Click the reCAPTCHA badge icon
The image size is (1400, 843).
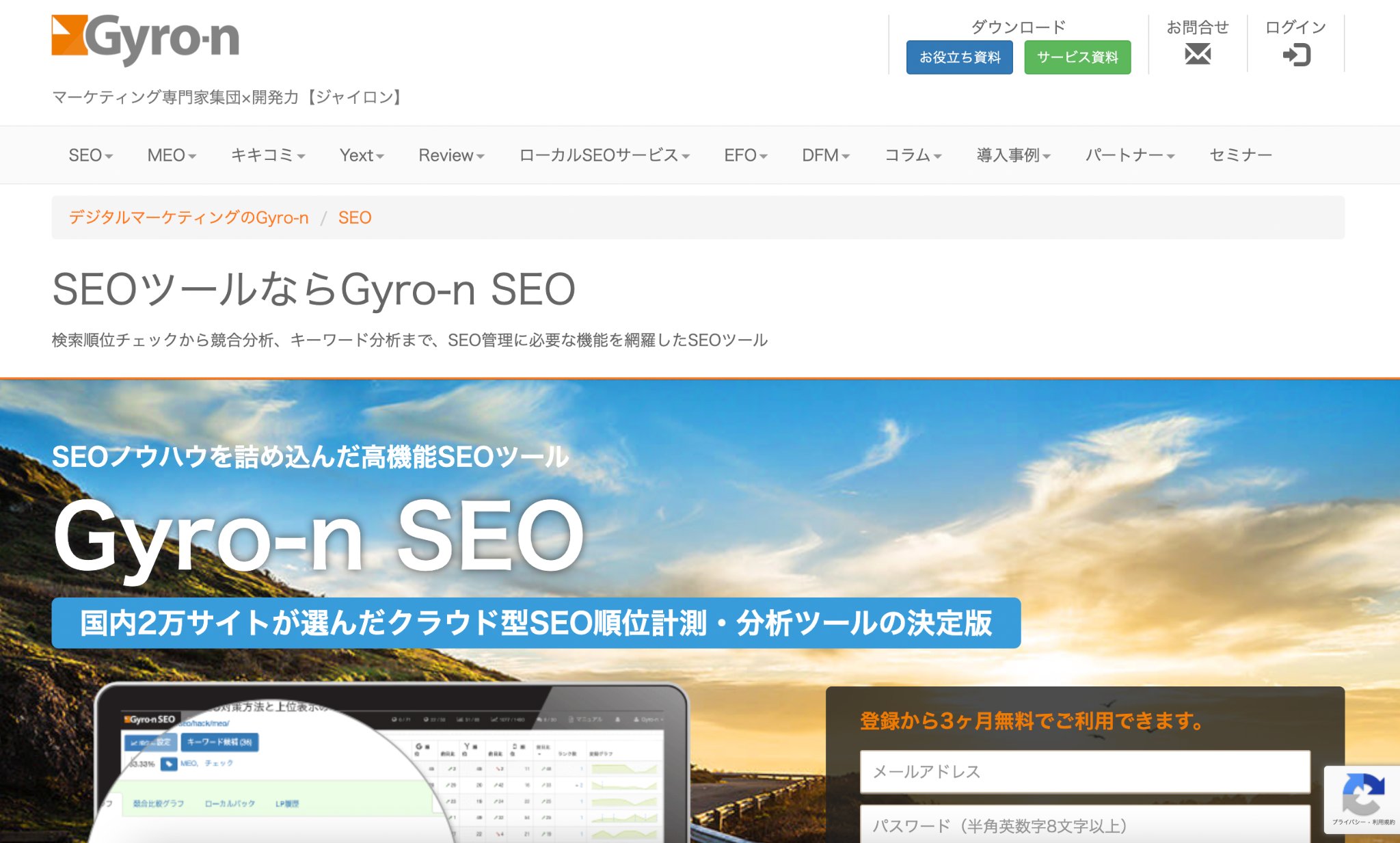point(1362,795)
